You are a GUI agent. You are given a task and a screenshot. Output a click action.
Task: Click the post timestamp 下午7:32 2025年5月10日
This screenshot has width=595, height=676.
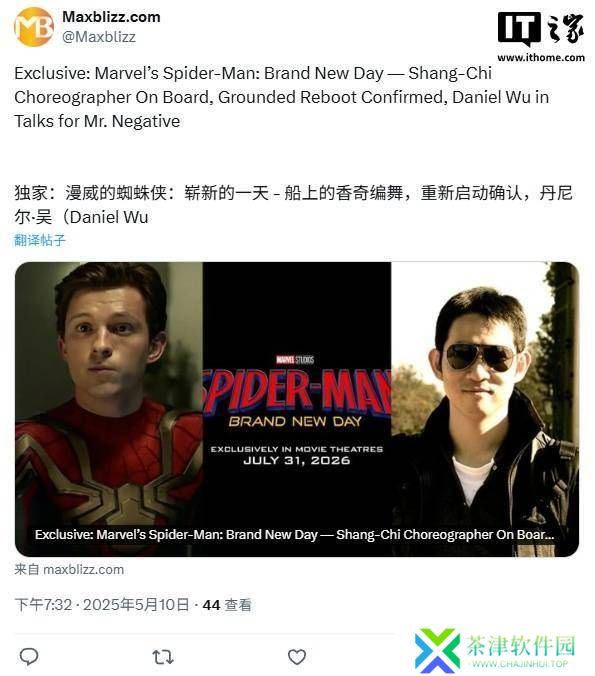coord(102,605)
